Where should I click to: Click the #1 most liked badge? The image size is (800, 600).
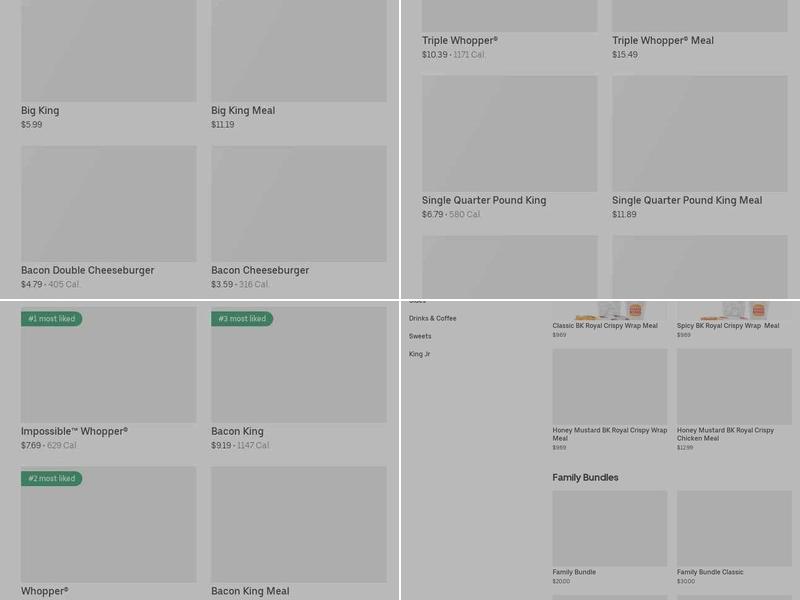52,319
